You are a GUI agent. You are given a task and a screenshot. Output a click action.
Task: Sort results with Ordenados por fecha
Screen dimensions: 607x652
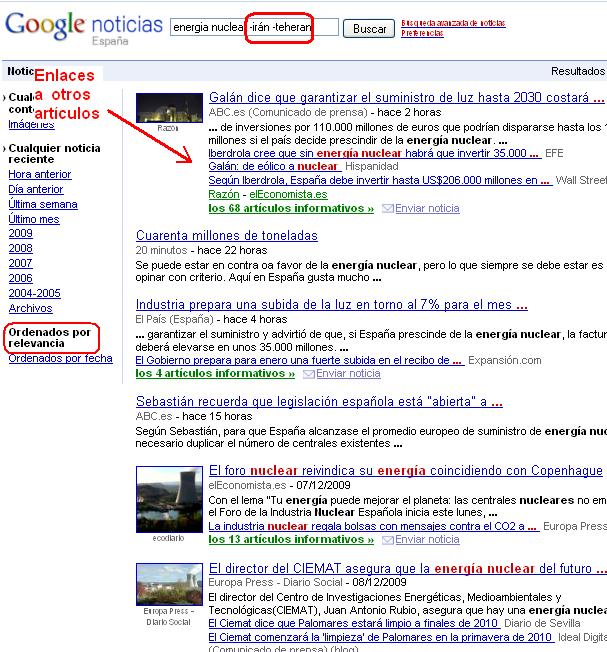tap(60, 358)
